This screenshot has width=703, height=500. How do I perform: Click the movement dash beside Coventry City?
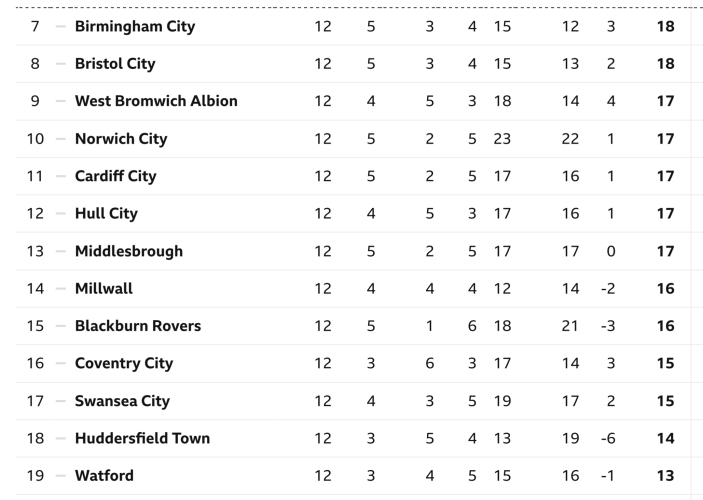60,363
